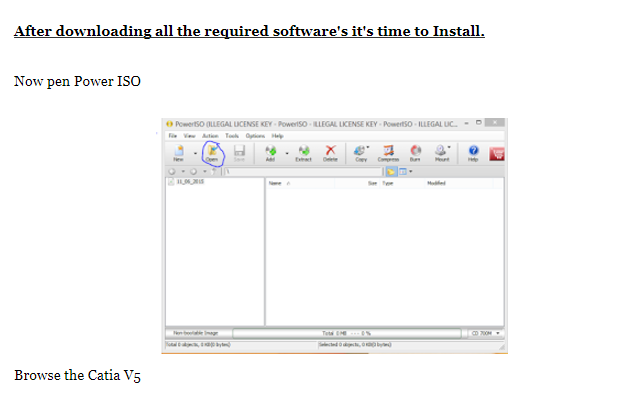Click the New image toolbar icon
Image resolution: width=620 pixels, height=407 pixels.
point(179,153)
